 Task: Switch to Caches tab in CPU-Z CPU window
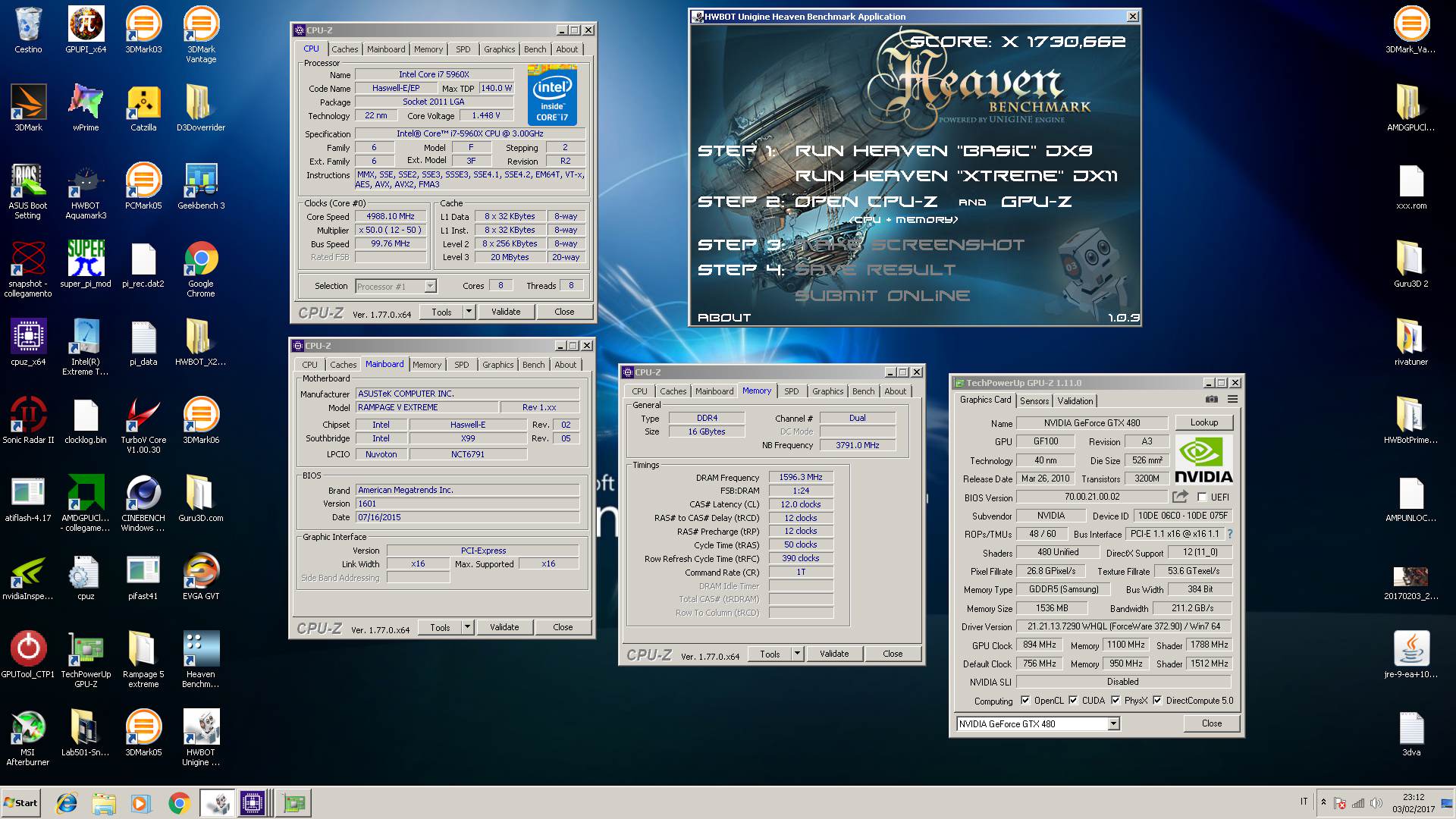[x=344, y=49]
